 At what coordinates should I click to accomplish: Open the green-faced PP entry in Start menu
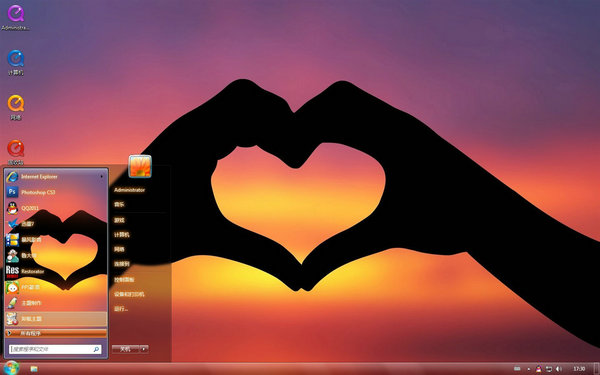coord(56,287)
